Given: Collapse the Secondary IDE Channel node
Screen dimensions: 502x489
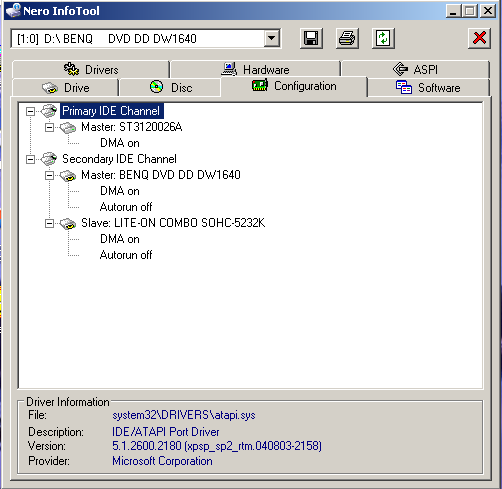Looking at the screenshot, I should point(30,159).
